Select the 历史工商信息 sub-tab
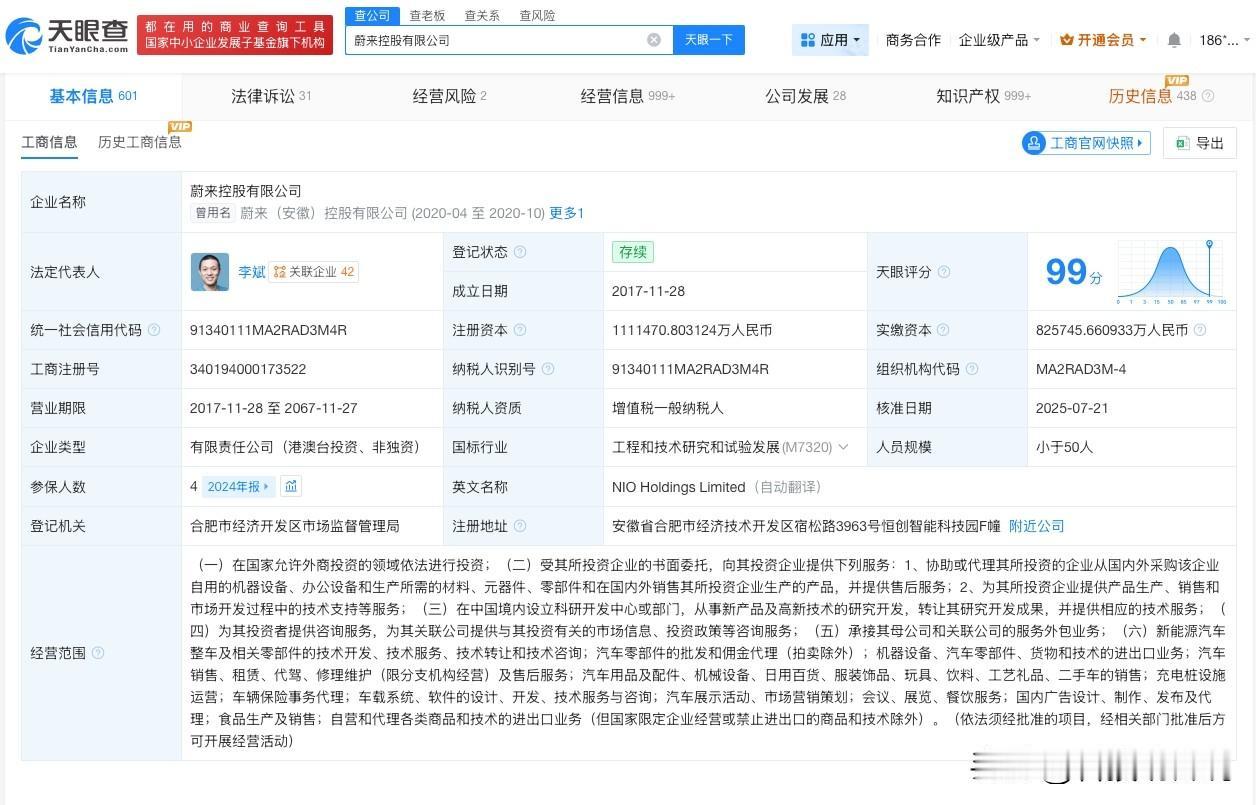1256x805 pixels. 140,142
